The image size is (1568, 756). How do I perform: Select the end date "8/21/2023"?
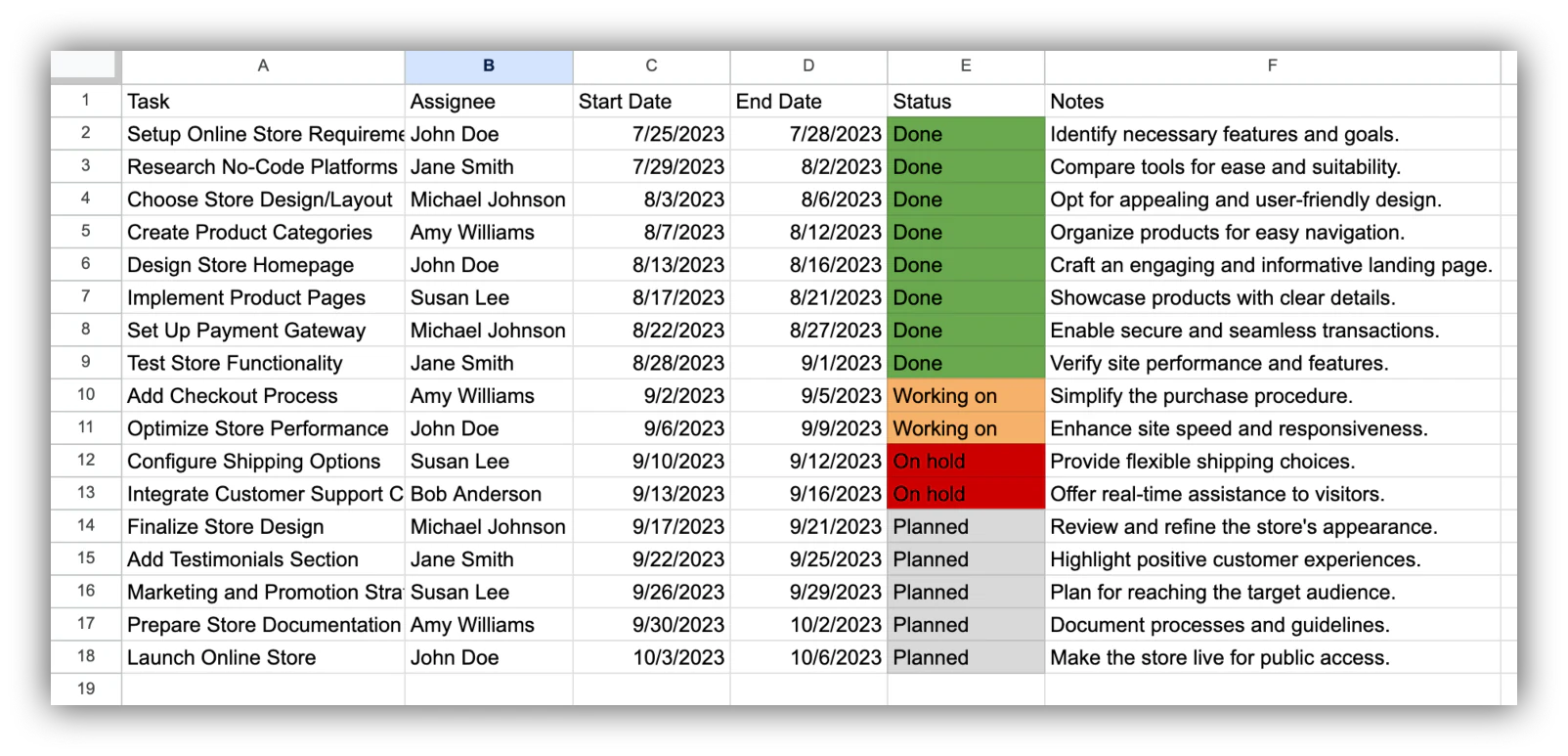pyautogui.click(x=808, y=297)
